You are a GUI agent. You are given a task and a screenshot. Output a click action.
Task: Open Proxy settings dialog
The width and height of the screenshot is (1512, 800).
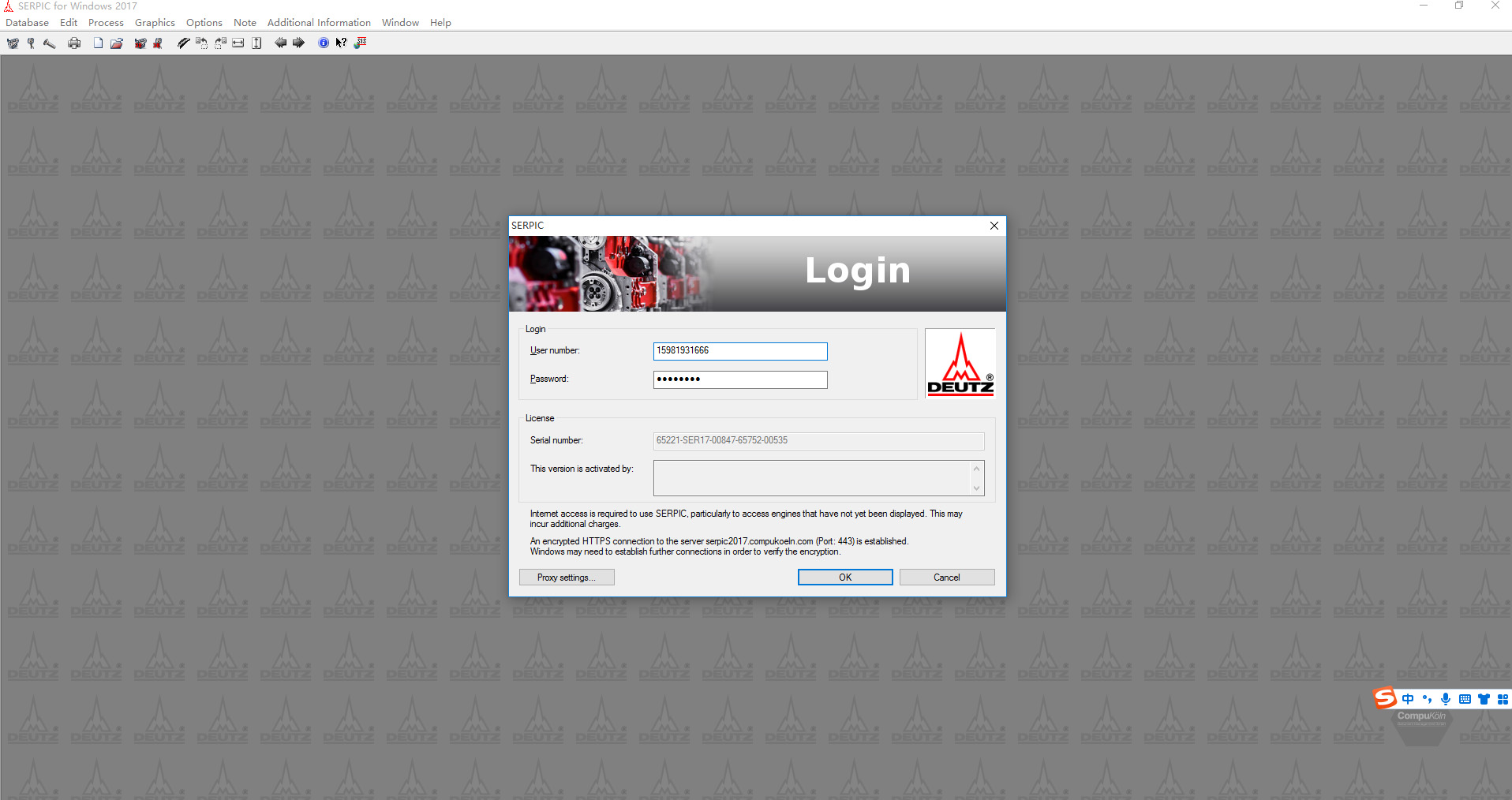tap(566, 578)
